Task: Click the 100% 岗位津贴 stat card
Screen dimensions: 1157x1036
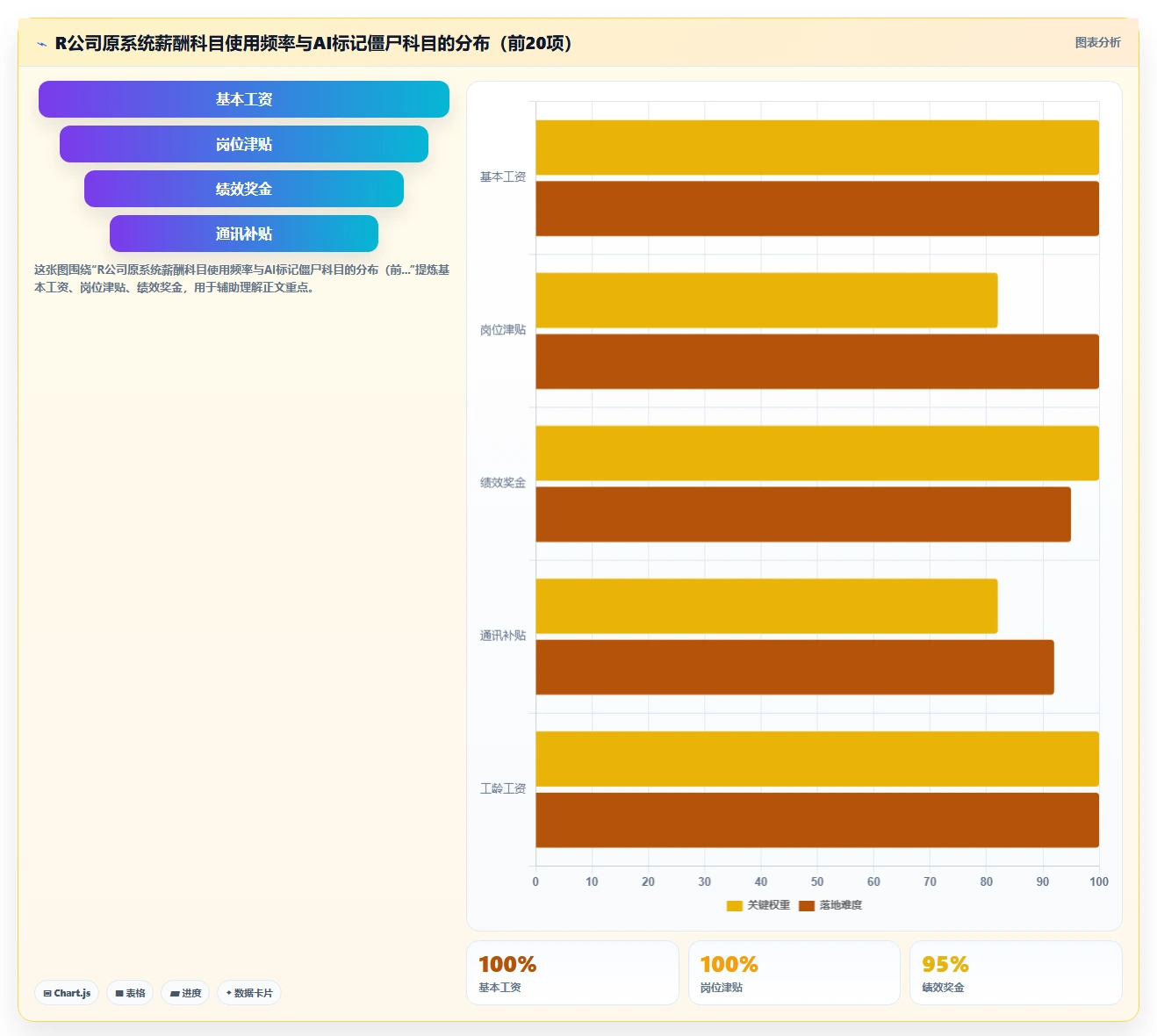Action: point(794,973)
